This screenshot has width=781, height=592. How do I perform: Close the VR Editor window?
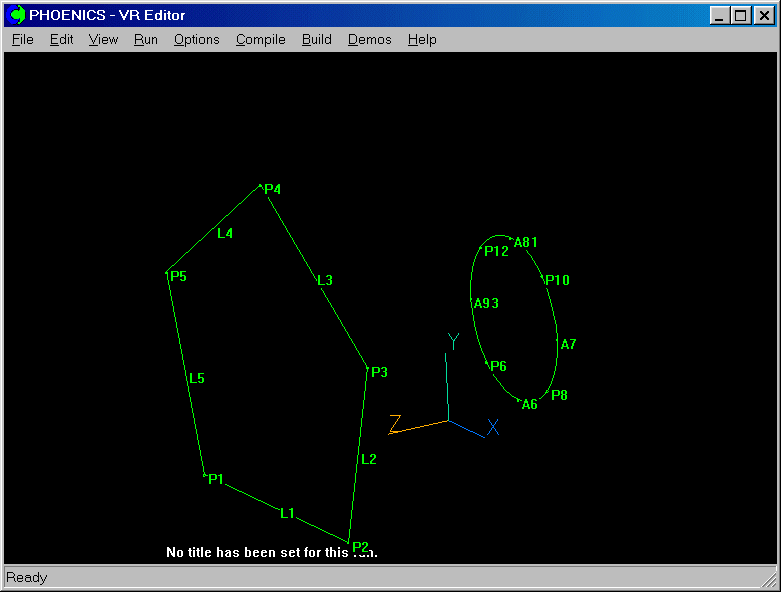click(x=762, y=15)
